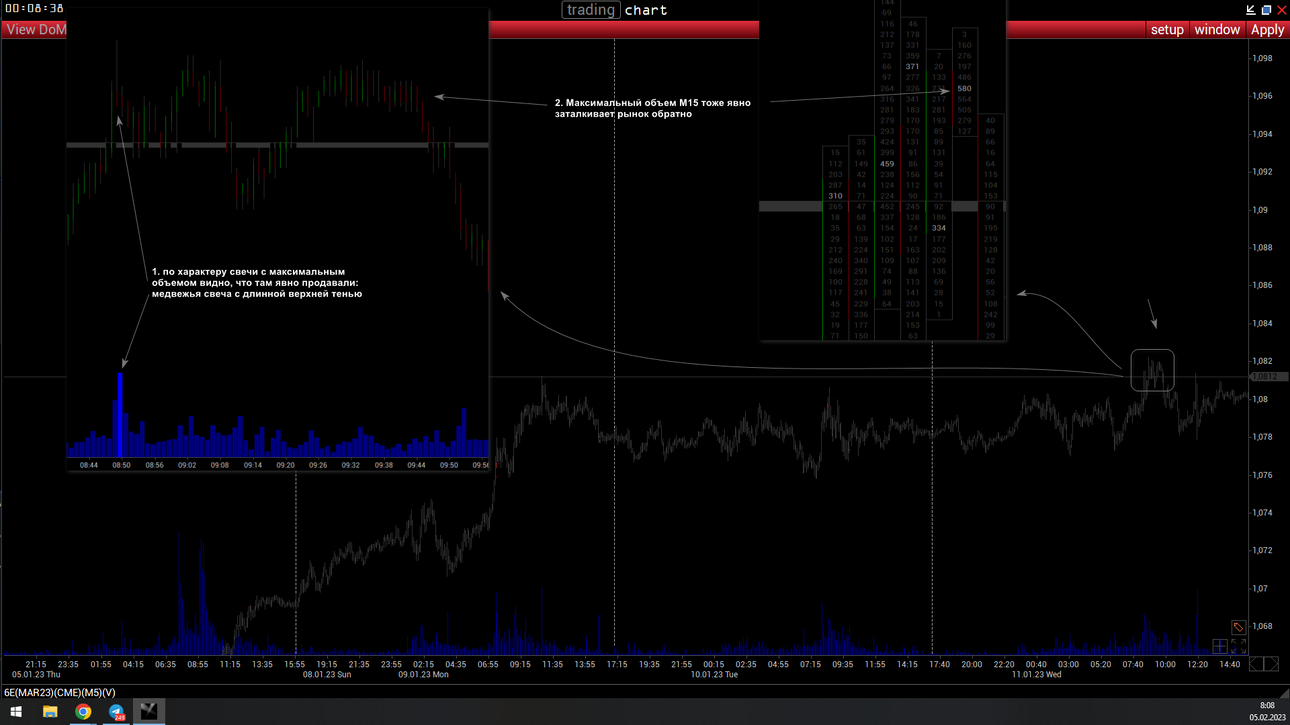The height and width of the screenshot is (725, 1290).
Task: Select the trading platform taskbar icon
Action: coord(149,712)
